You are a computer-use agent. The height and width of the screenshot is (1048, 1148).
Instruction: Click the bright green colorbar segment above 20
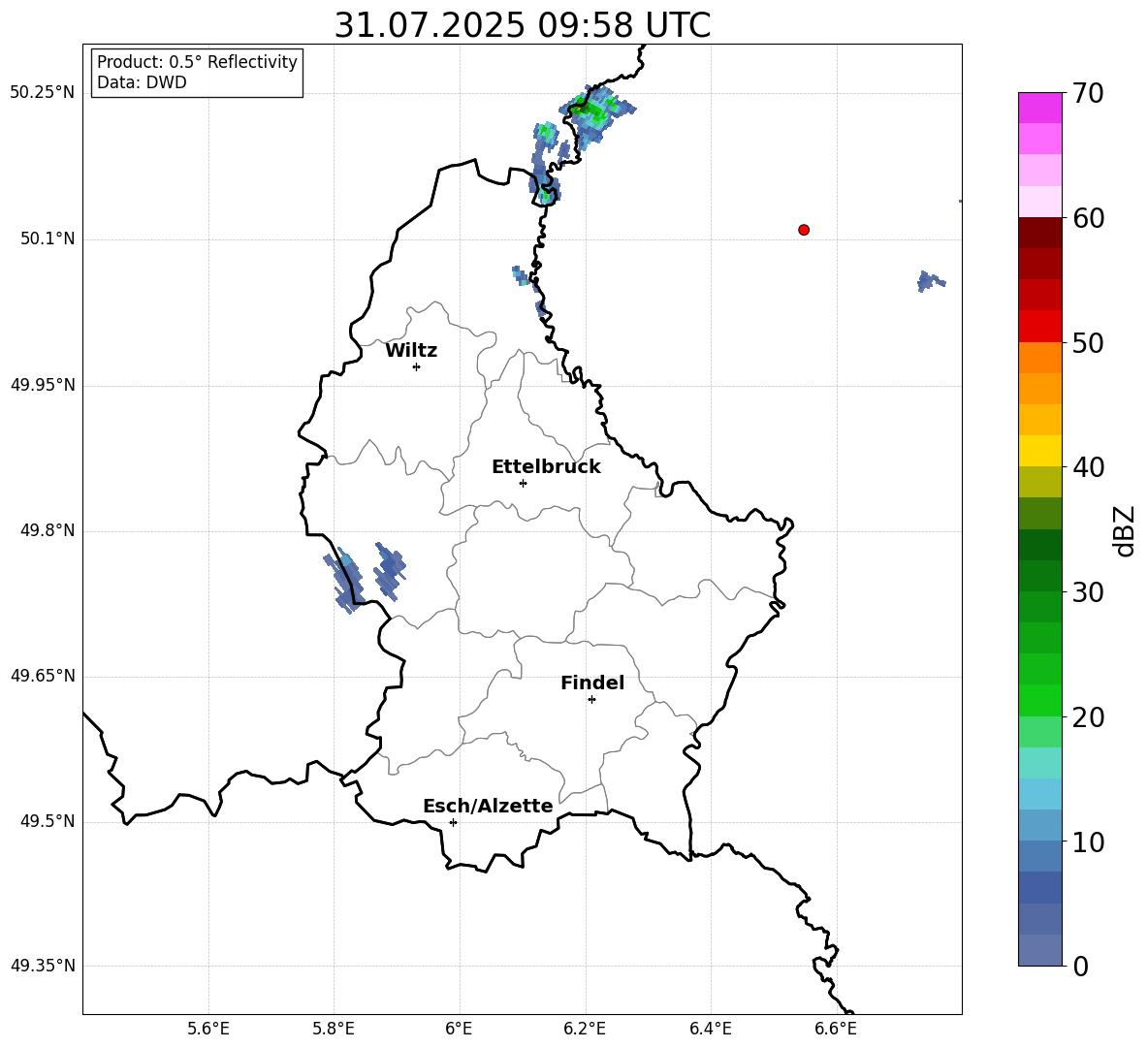1039,701
